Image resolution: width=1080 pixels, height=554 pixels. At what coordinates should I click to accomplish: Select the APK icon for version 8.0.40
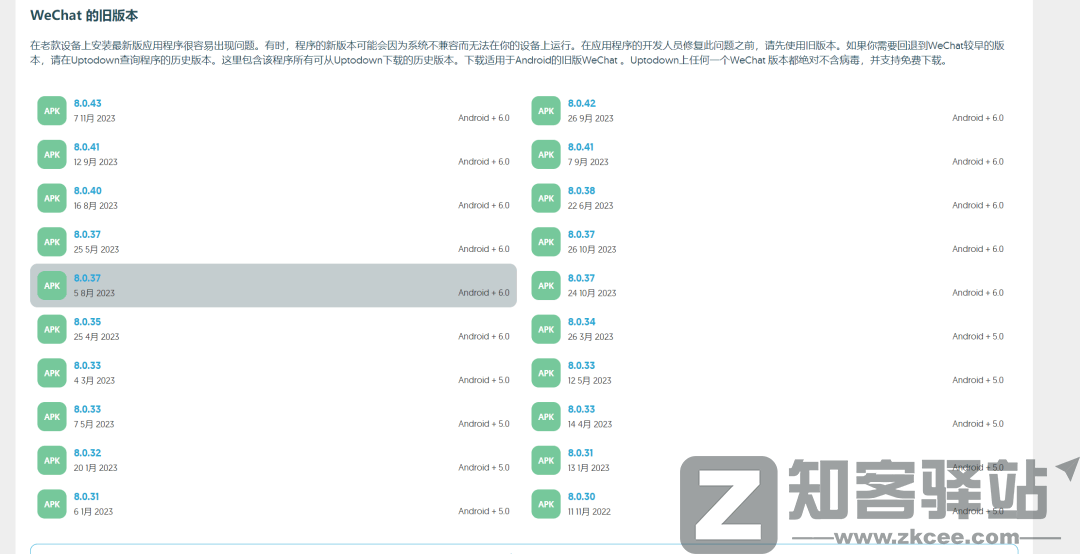point(51,198)
